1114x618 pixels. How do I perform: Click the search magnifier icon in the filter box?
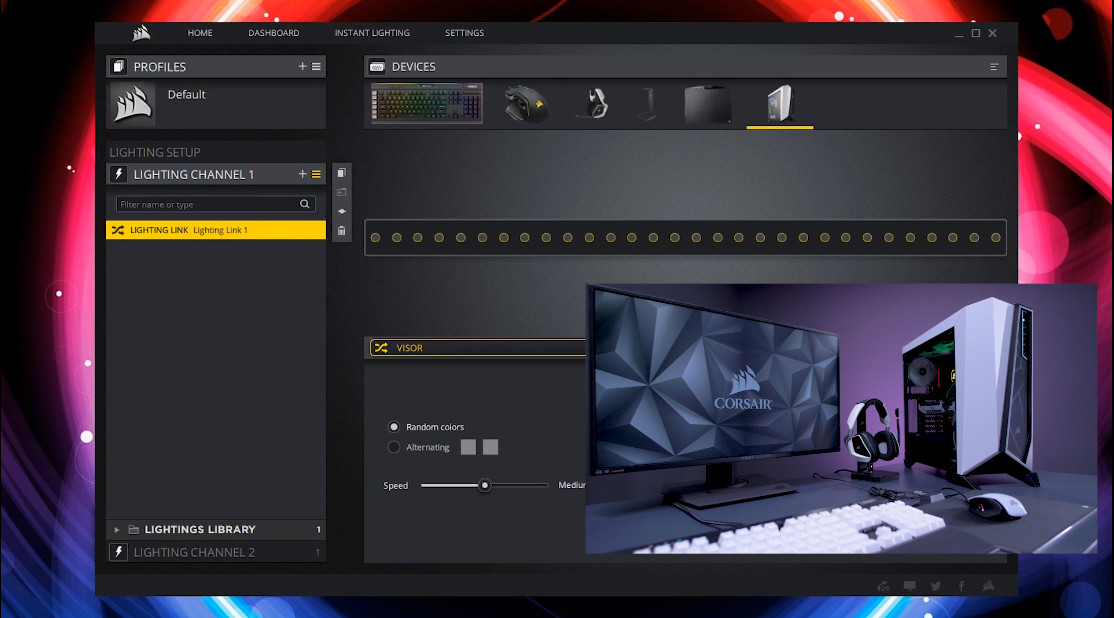[305, 204]
